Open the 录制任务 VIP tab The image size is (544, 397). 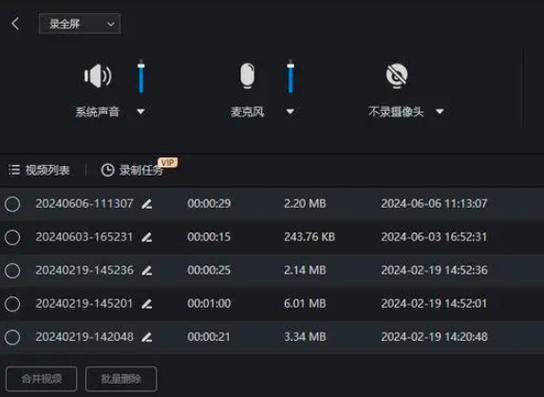pos(139,169)
